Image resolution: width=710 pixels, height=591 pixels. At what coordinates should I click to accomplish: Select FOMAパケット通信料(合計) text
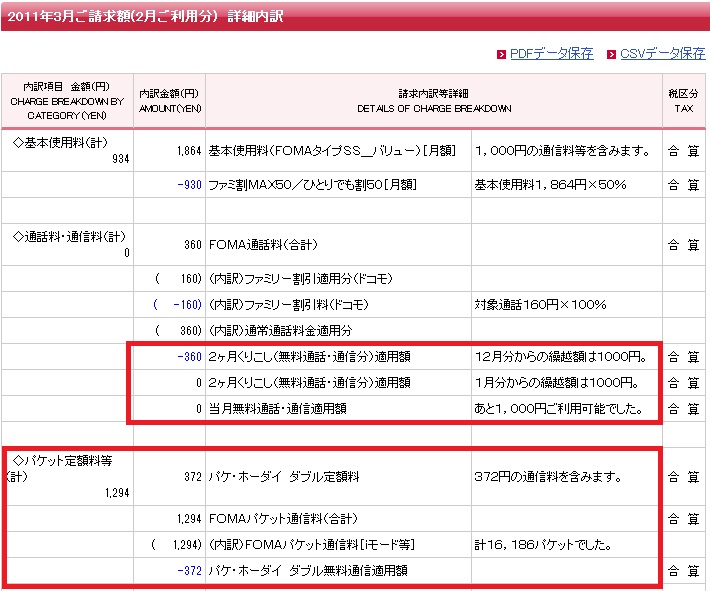point(283,519)
